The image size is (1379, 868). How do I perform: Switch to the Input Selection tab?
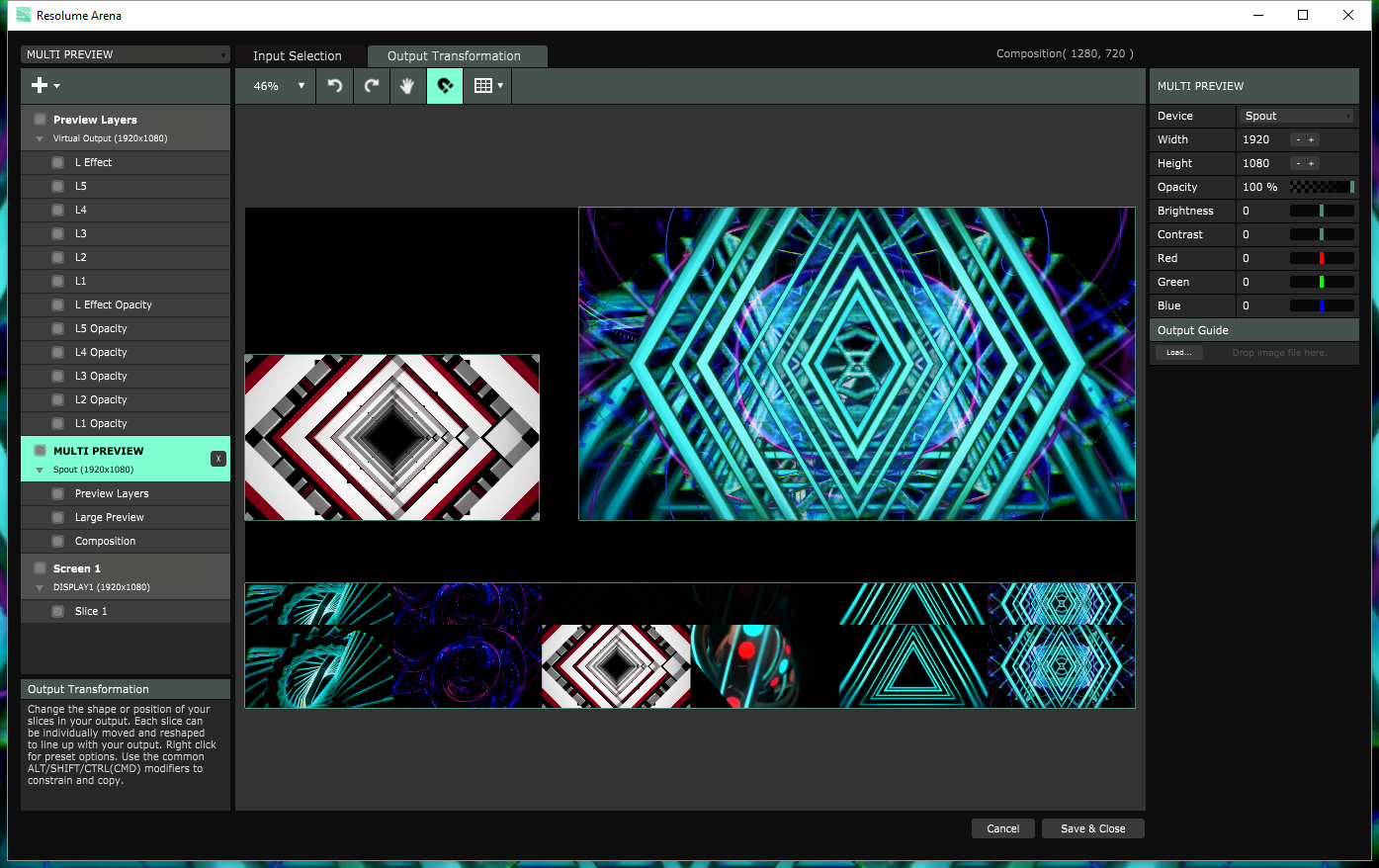click(x=297, y=56)
